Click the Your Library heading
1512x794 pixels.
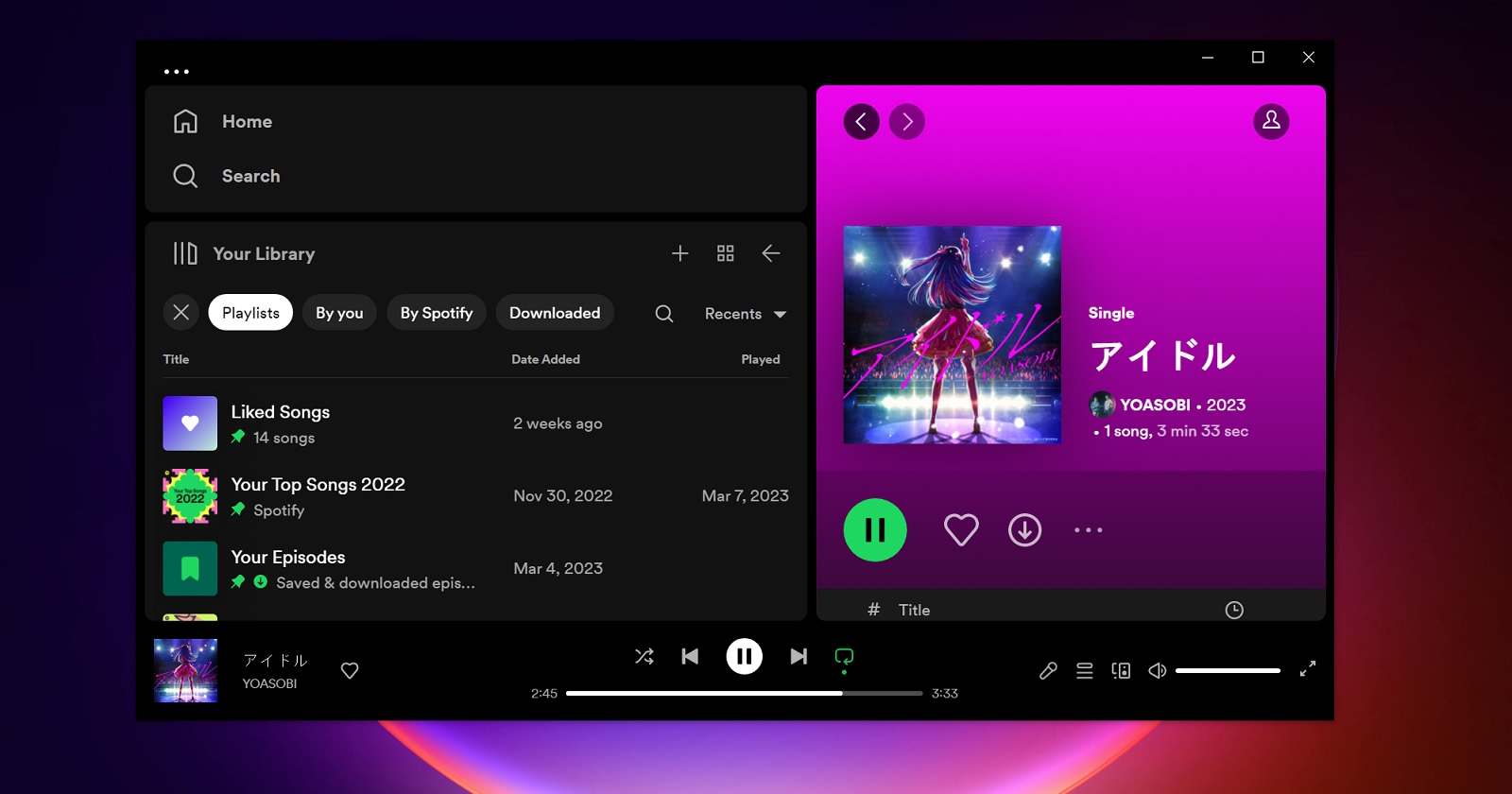(x=264, y=253)
